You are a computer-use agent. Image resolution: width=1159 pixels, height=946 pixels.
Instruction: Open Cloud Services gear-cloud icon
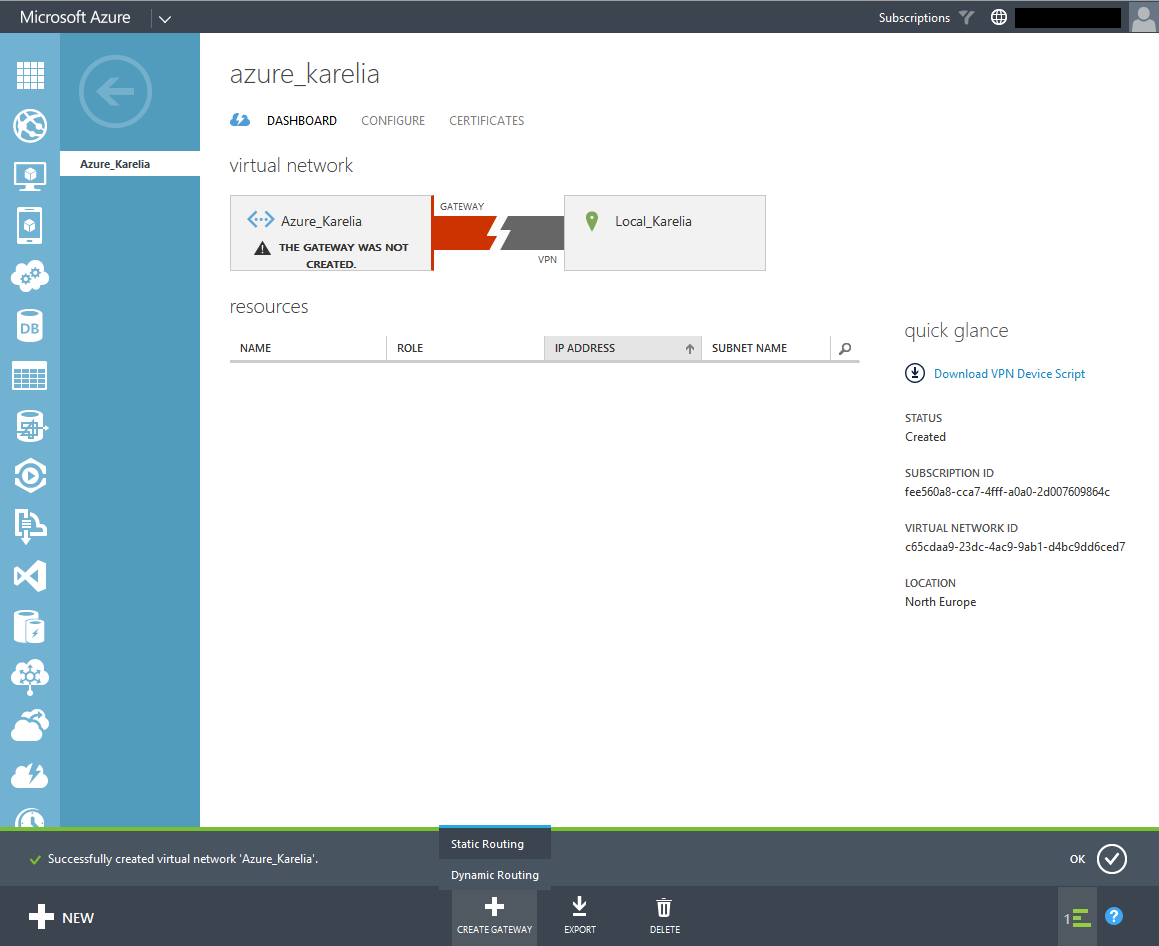30,276
